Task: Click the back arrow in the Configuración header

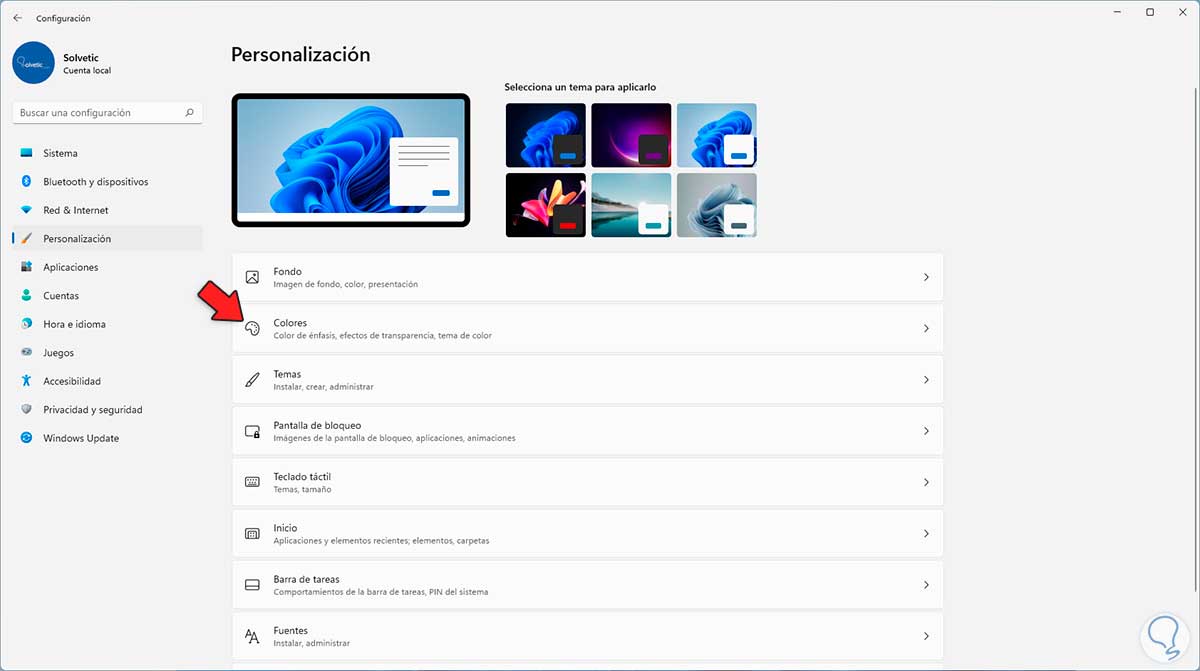Action: pyautogui.click(x=17, y=18)
